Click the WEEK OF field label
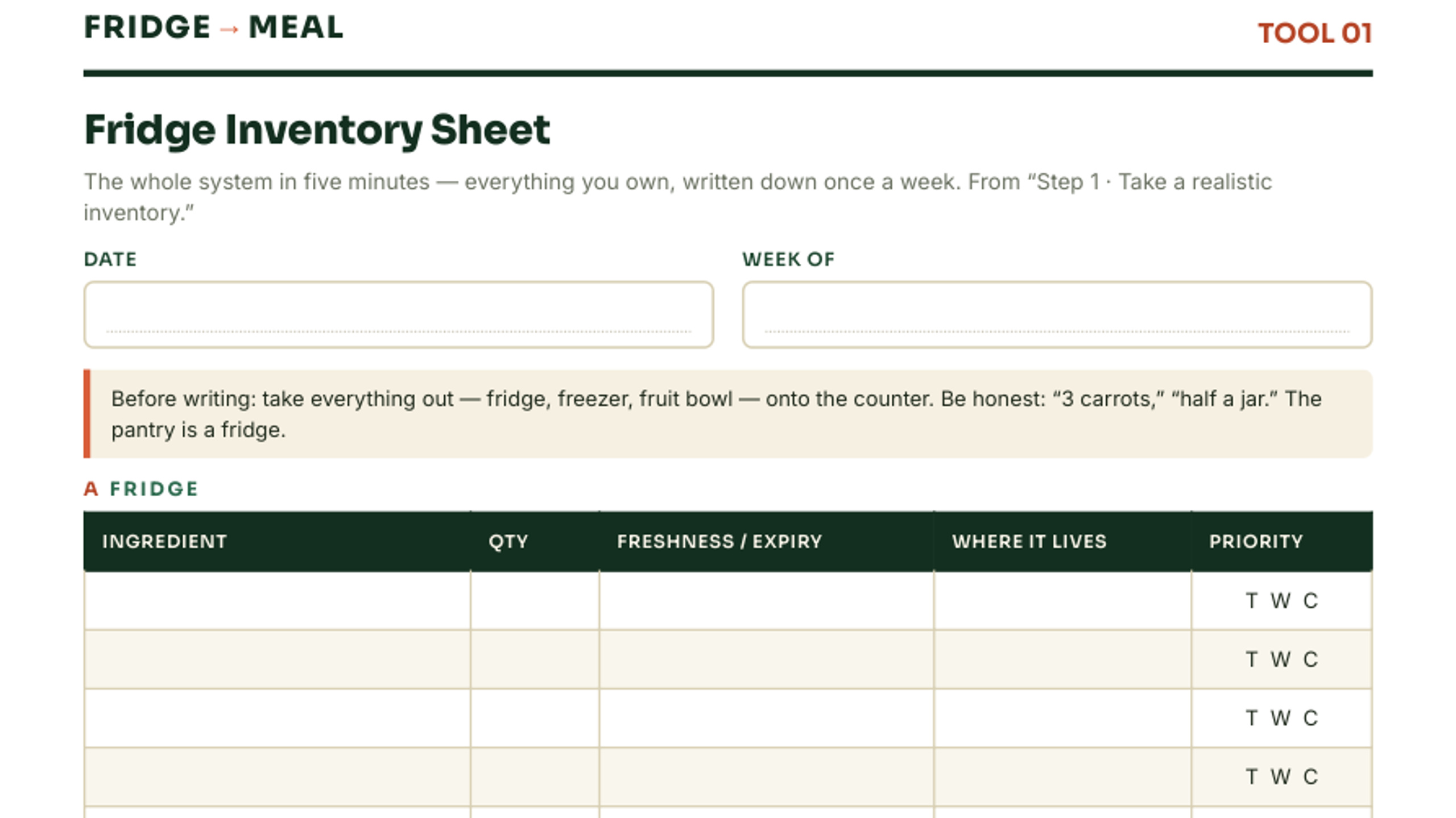Viewport: 1456px width, 818px height. pos(788,259)
